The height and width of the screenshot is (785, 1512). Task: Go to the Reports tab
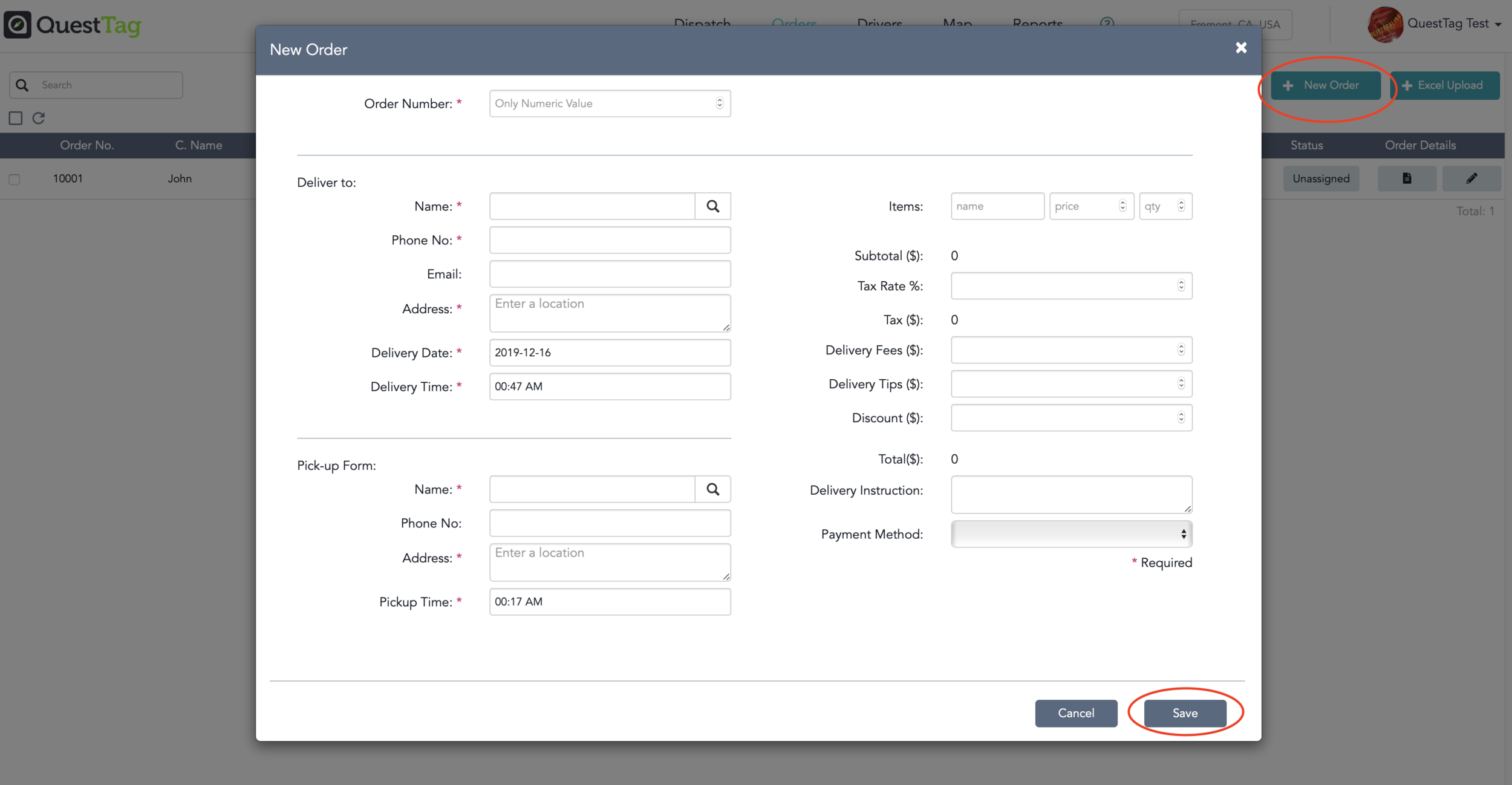coord(1037,23)
